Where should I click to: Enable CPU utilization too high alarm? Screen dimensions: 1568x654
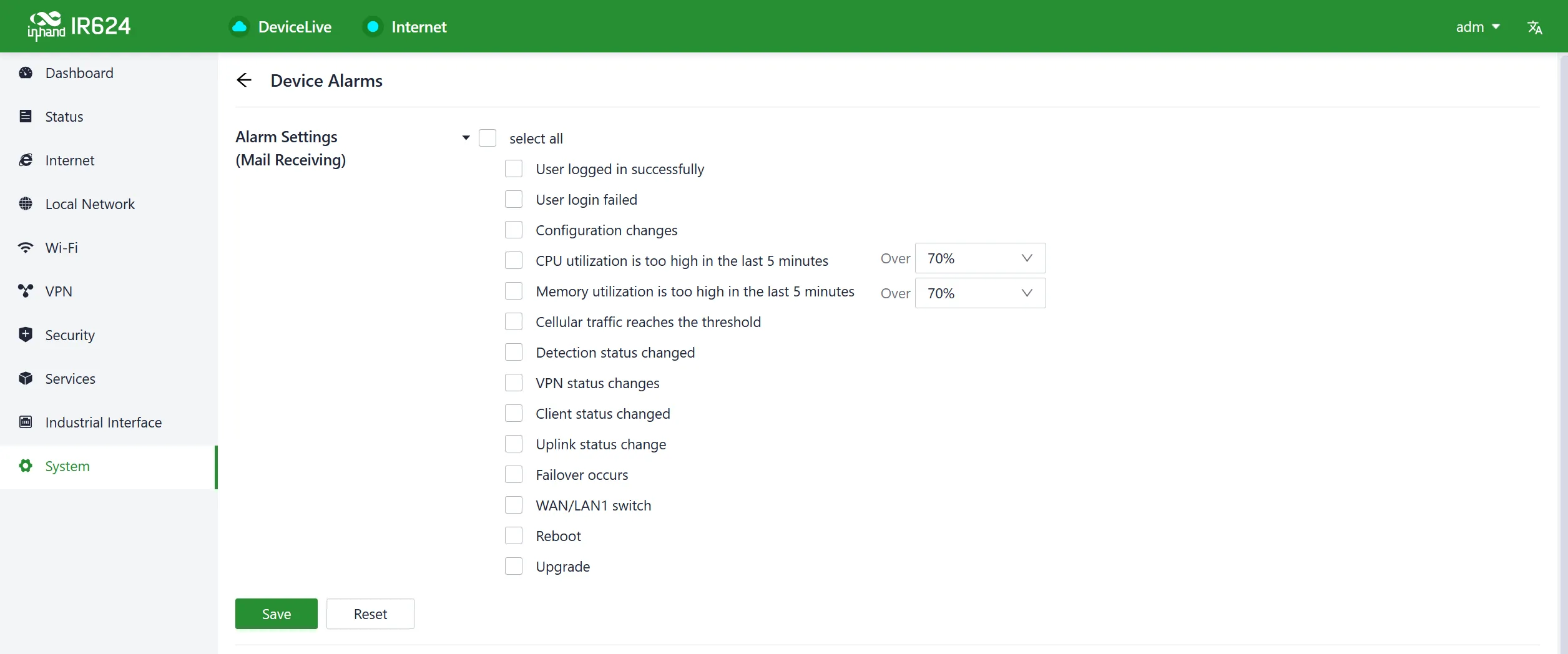[514, 260]
